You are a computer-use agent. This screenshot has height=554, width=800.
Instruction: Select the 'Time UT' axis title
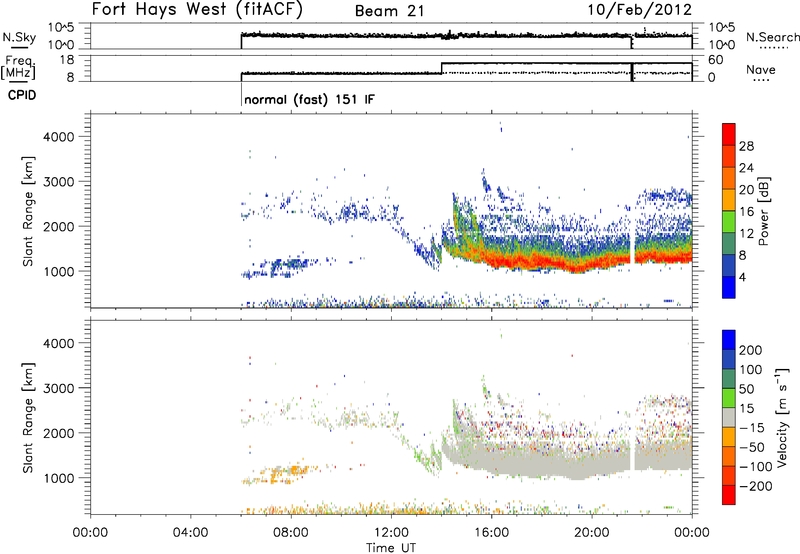[391, 548]
